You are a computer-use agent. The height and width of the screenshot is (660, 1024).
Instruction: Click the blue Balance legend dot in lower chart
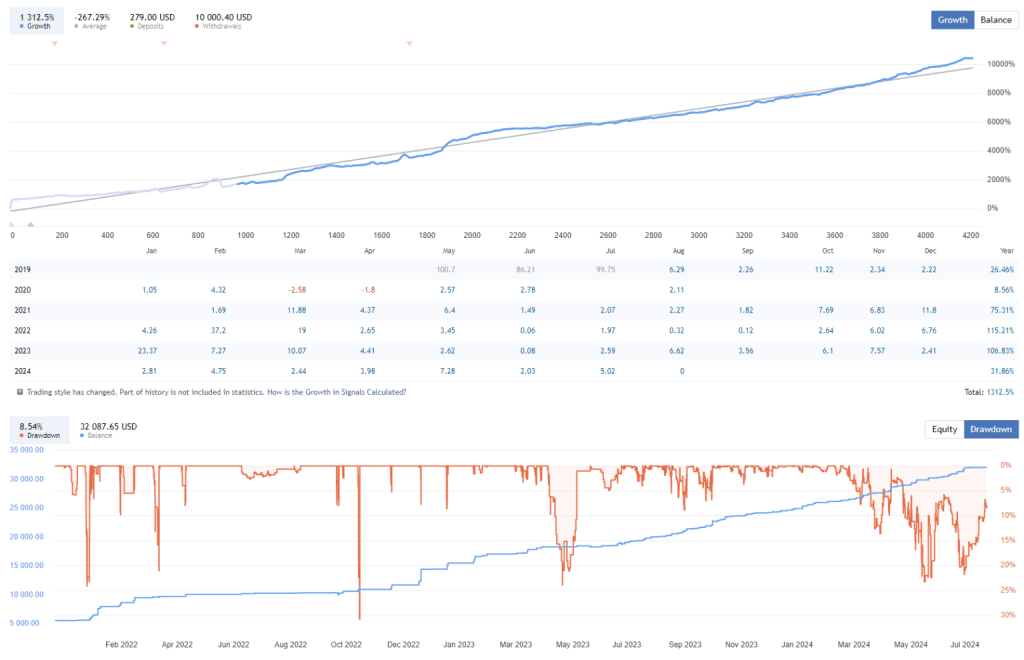pos(83,436)
